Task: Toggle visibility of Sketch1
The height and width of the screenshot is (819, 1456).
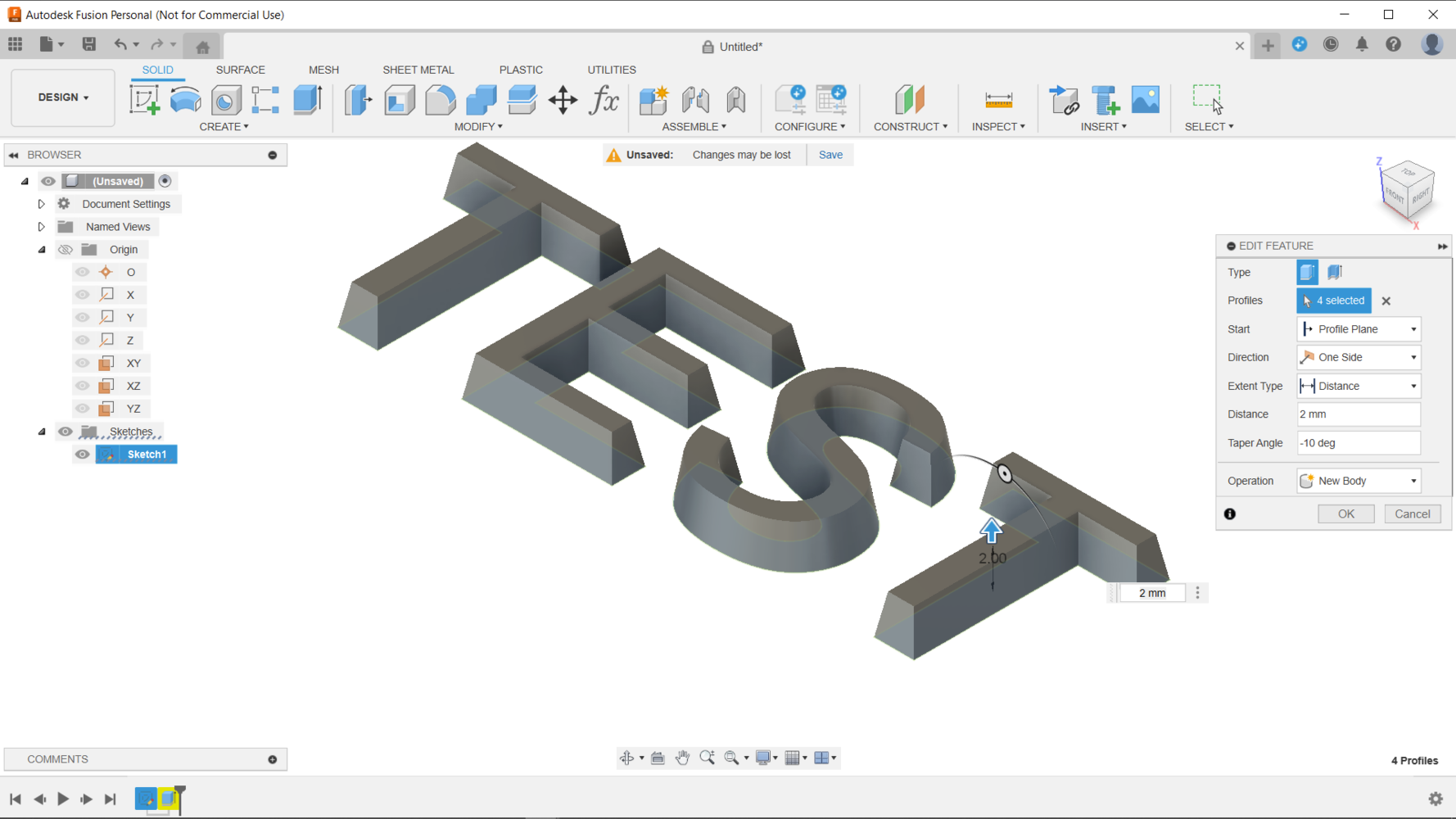Action: 83,455
